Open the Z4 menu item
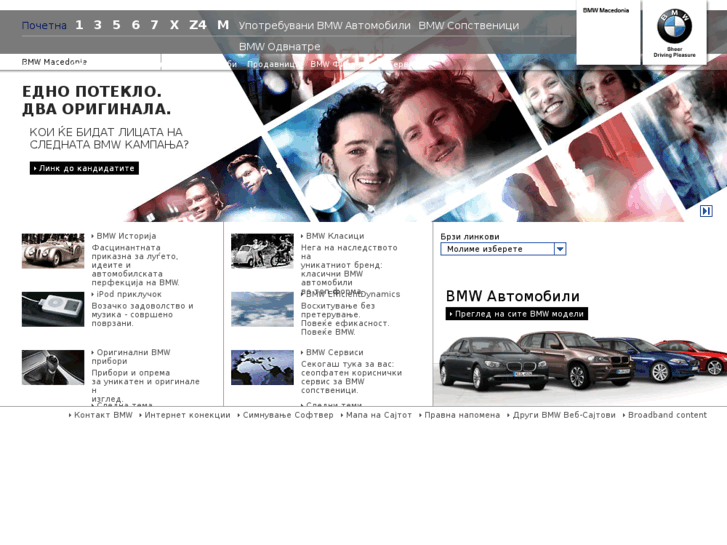This screenshot has width=727, height=545. (198, 25)
